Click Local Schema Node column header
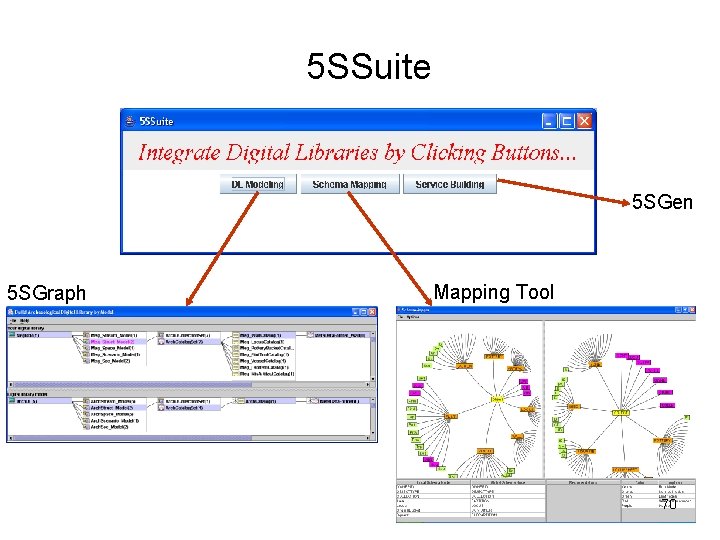The image size is (720, 540). pyautogui.click(x=433, y=483)
